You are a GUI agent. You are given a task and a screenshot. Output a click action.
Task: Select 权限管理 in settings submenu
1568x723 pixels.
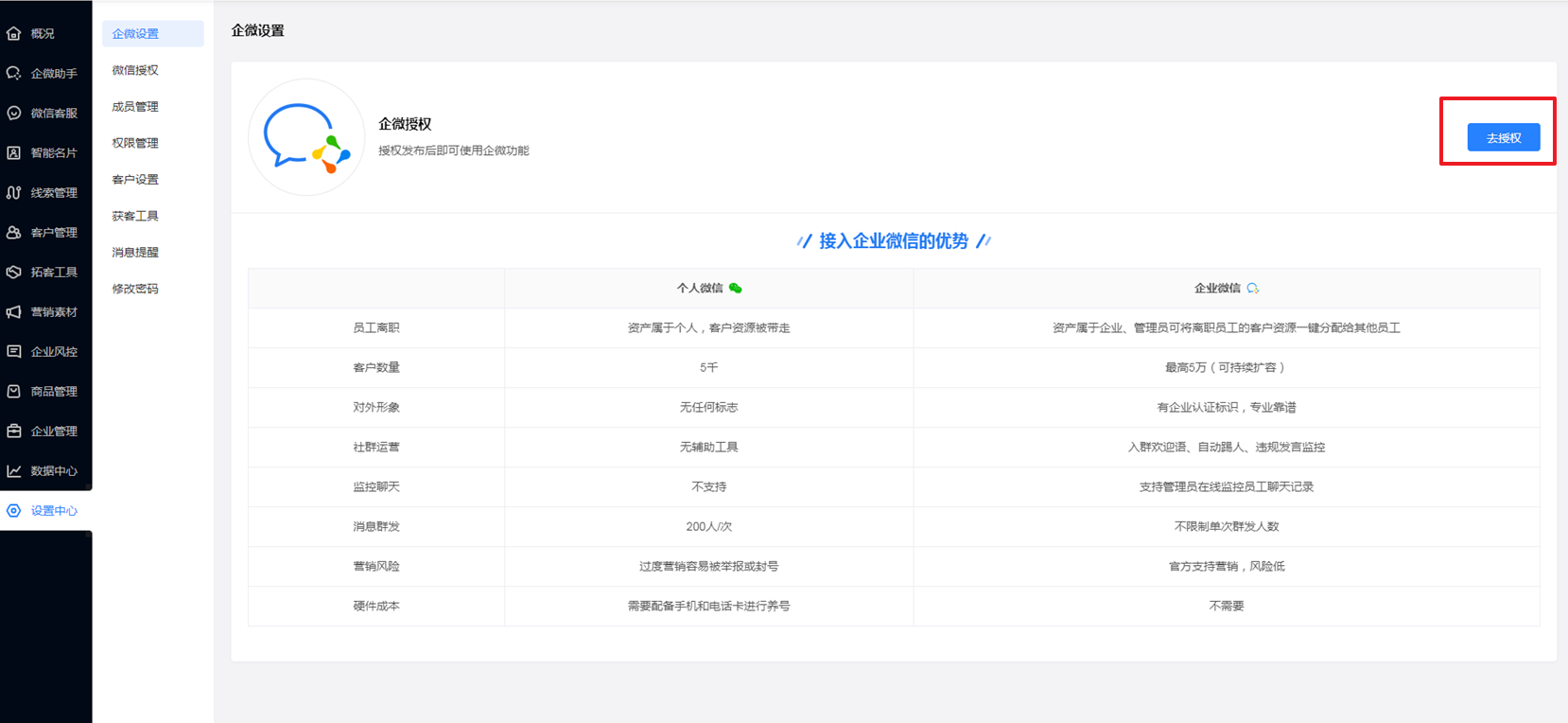pos(135,143)
